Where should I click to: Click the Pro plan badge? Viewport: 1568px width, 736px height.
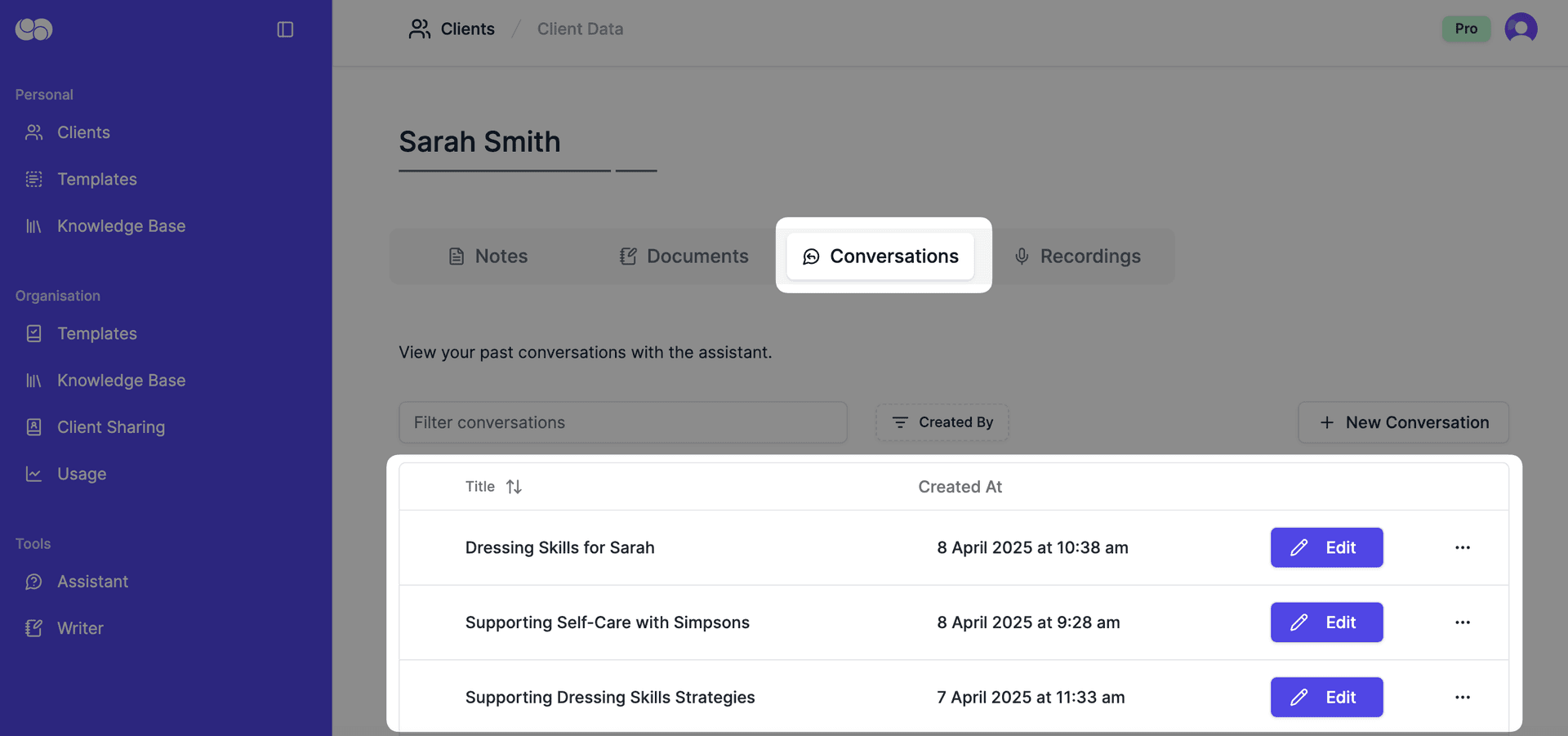coord(1465,29)
